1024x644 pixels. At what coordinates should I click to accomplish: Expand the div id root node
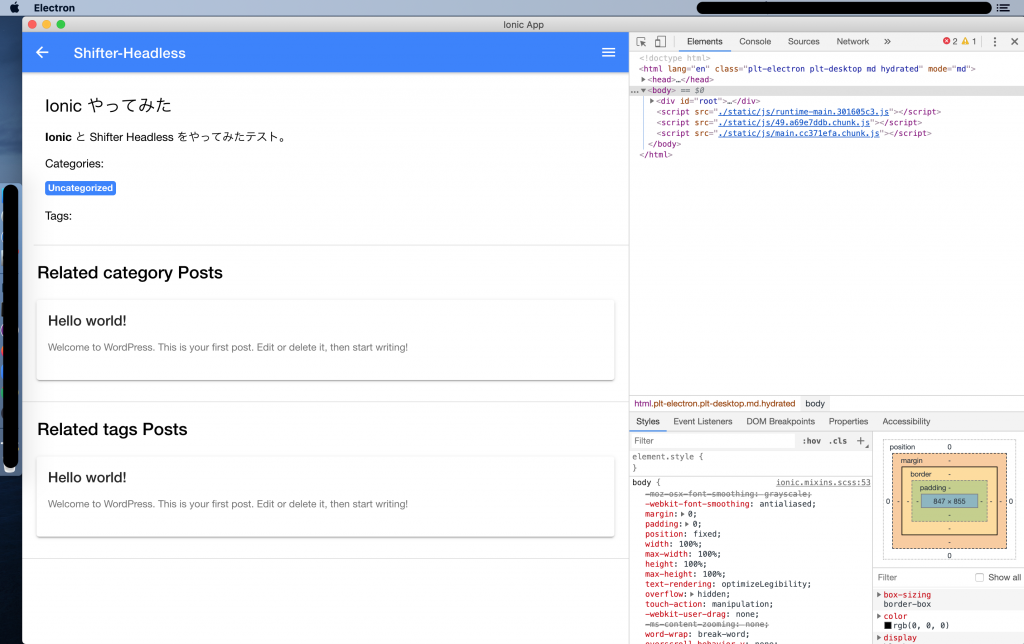point(652,101)
